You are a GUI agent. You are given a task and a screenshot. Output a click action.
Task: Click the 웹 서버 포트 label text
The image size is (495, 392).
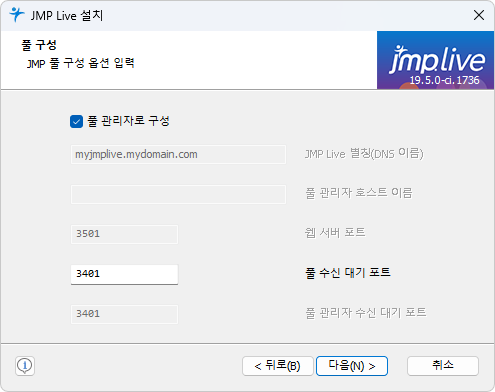pos(335,233)
